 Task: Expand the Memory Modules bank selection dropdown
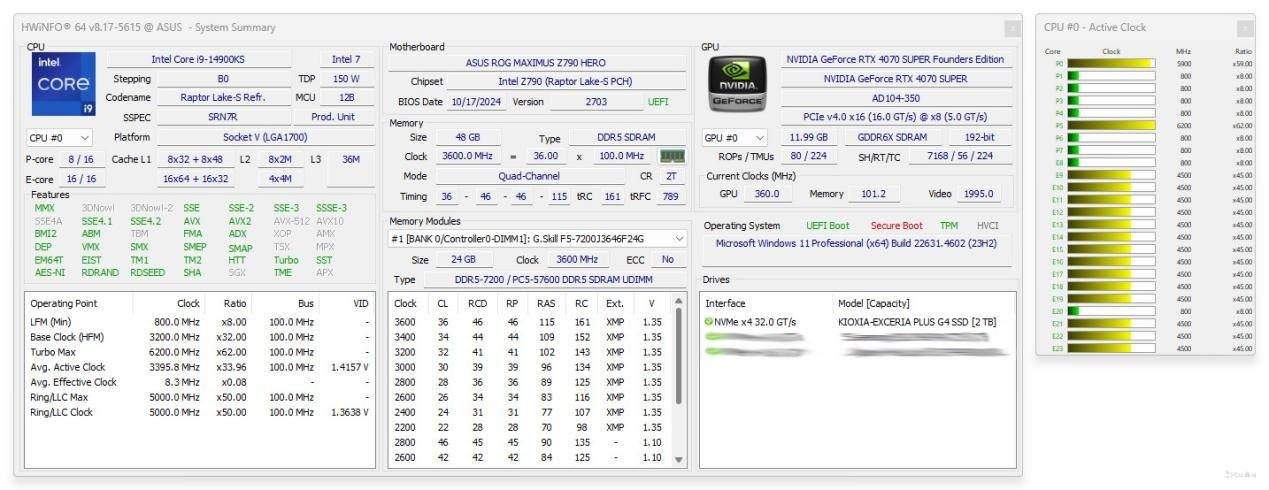(x=680, y=239)
